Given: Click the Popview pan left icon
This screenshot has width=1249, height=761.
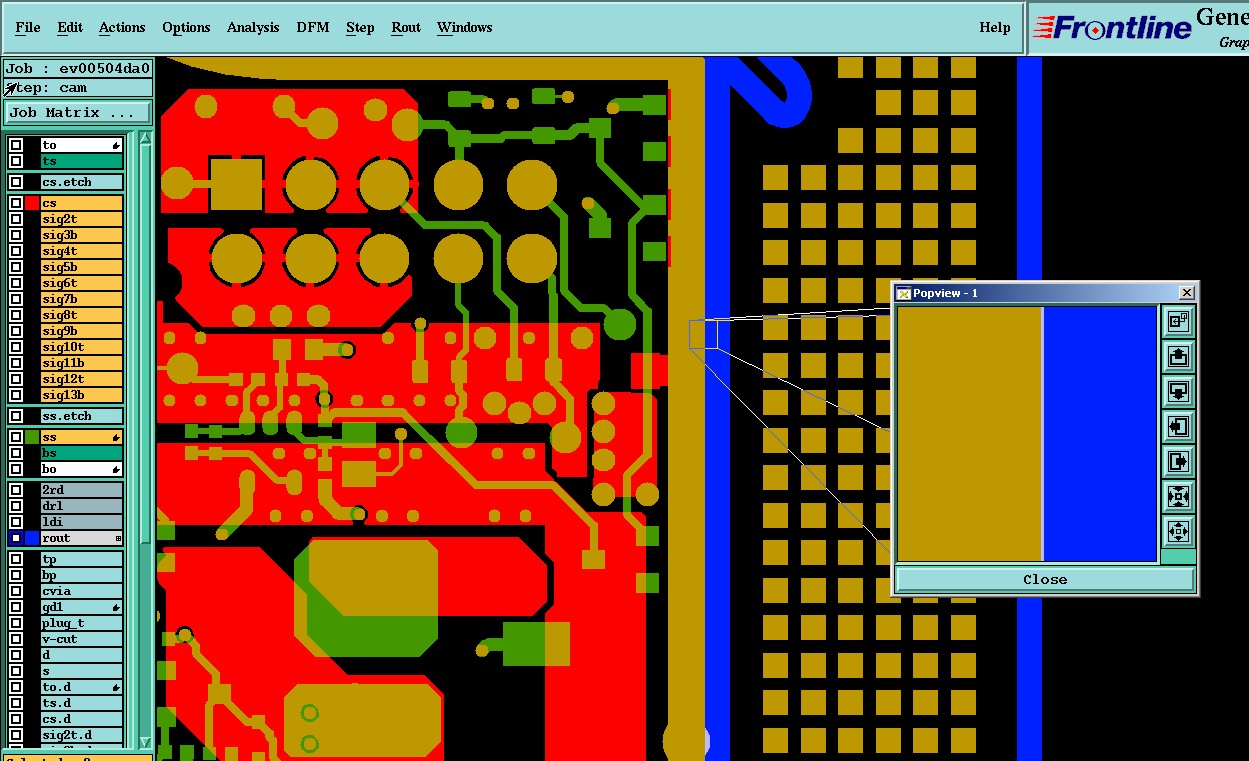Looking at the screenshot, I should click(x=1178, y=426).
